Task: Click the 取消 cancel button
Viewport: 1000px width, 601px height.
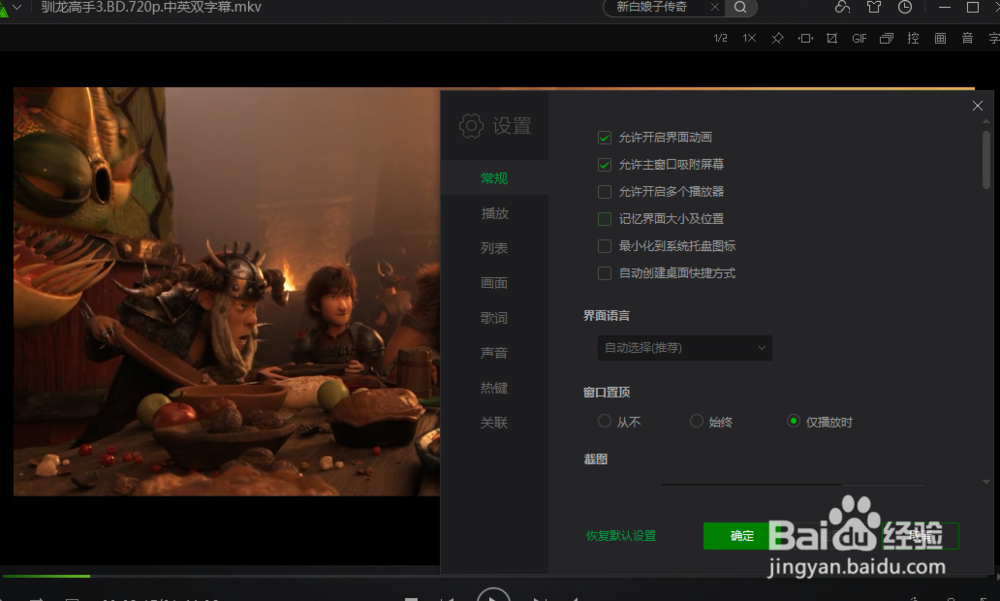Action: pyautogui.click(x=920, y=536)
